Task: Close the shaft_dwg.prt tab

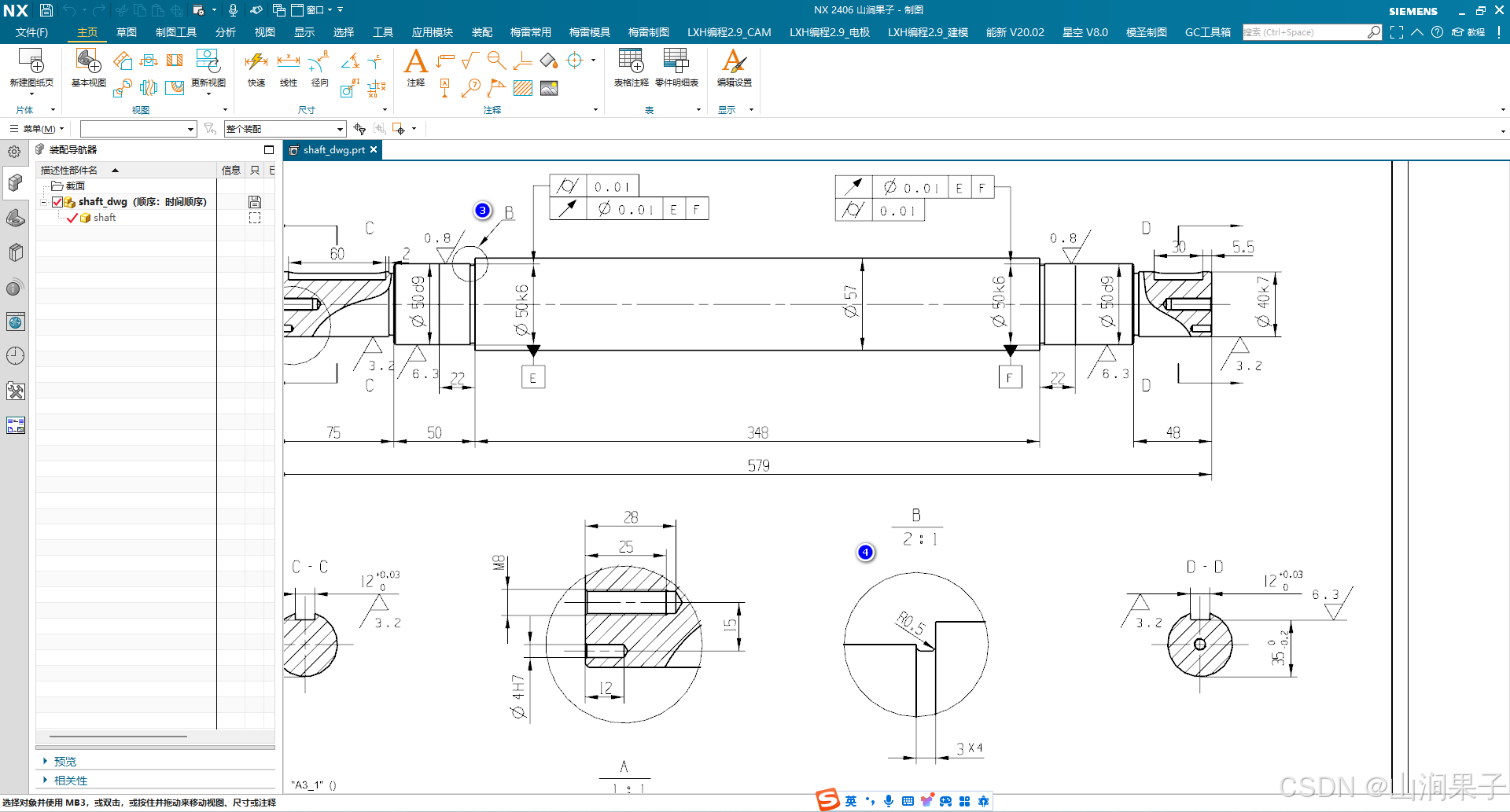Action: [374, 149]
